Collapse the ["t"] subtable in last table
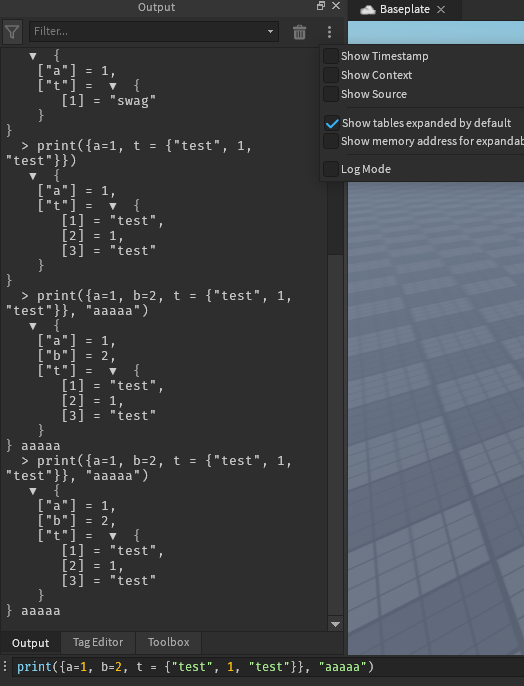524x686 pixels. 113,536
